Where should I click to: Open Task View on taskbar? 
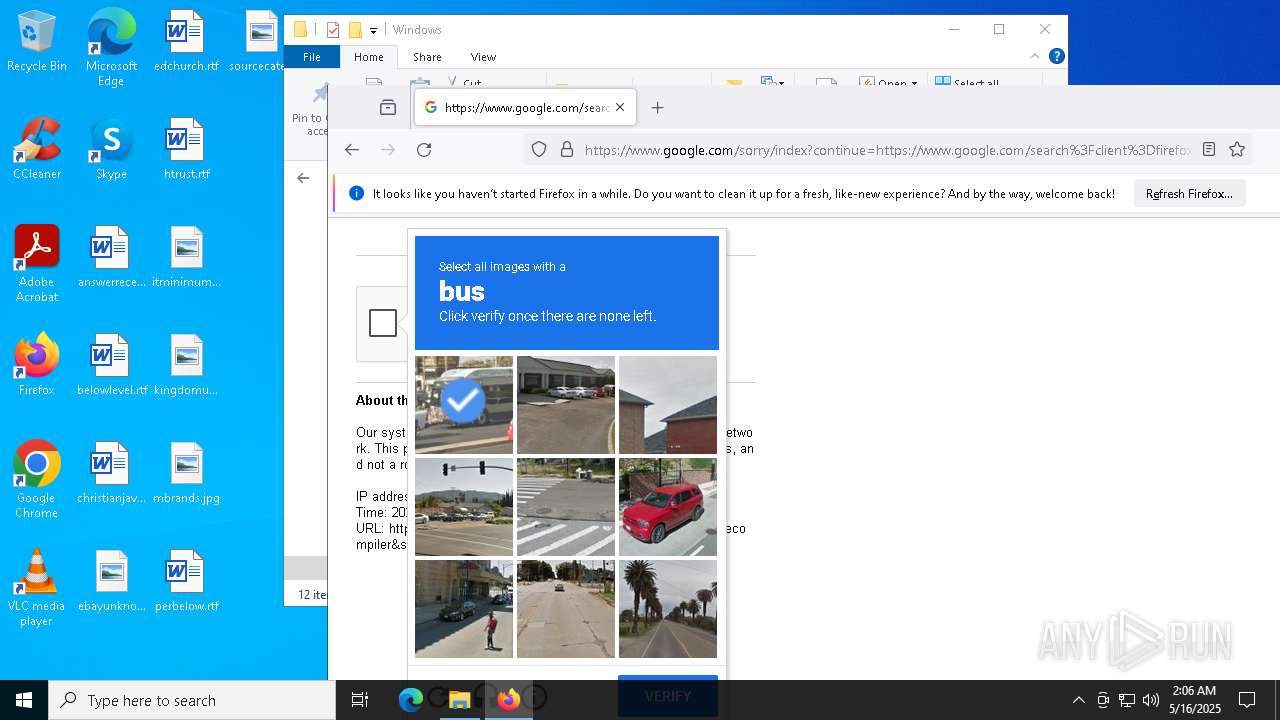(360, 700)
